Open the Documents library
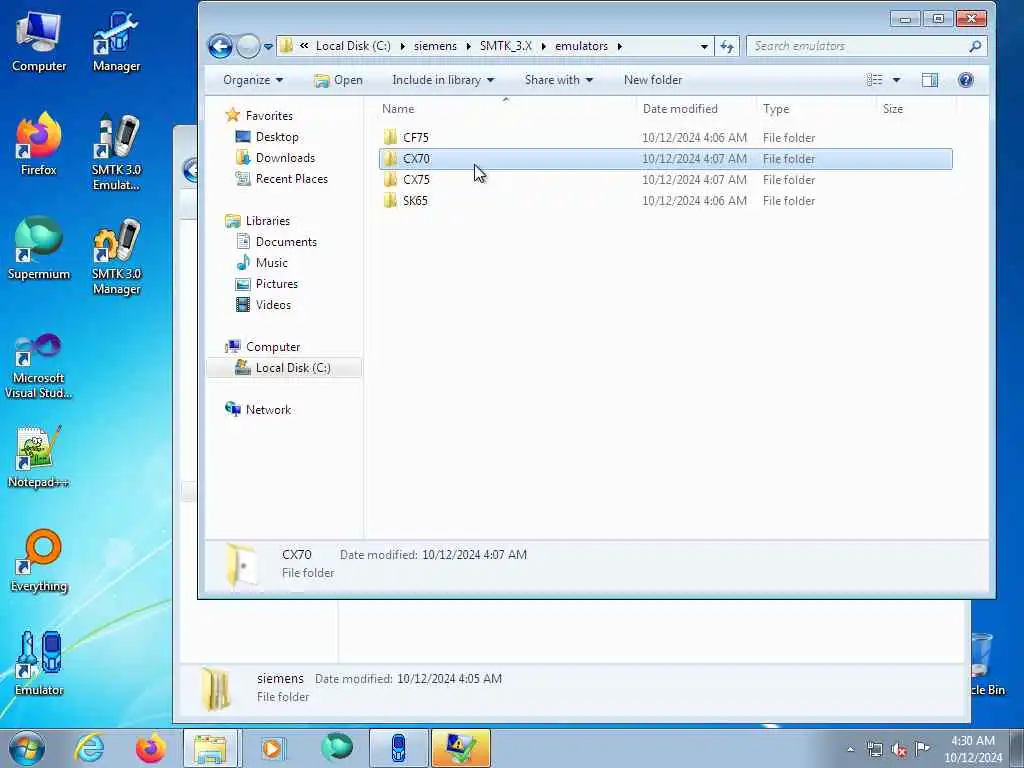1024x768 pixels. pyautogui.click(x=286, y=242)
